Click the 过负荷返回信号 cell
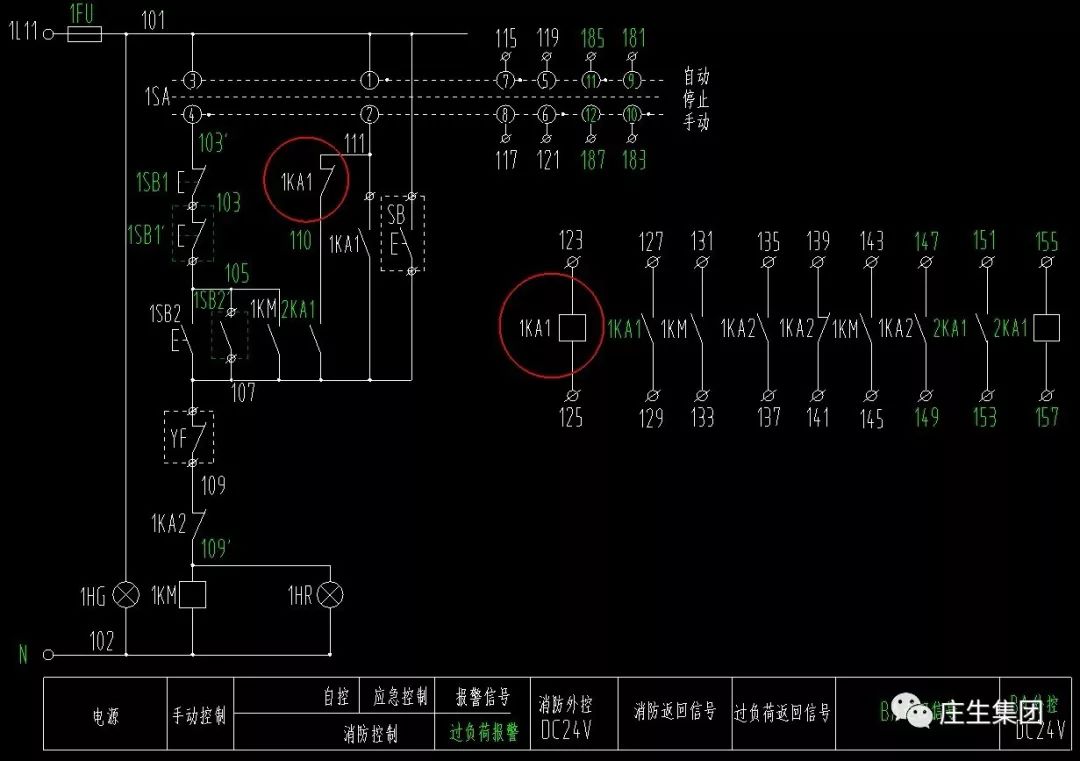 [782, 712]
